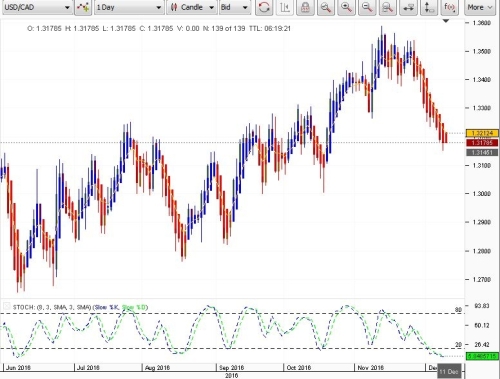The width and height of the screenshot is (500, 379).
Task: Click the zoom in plus magnifier
Action: pos(347,7)
